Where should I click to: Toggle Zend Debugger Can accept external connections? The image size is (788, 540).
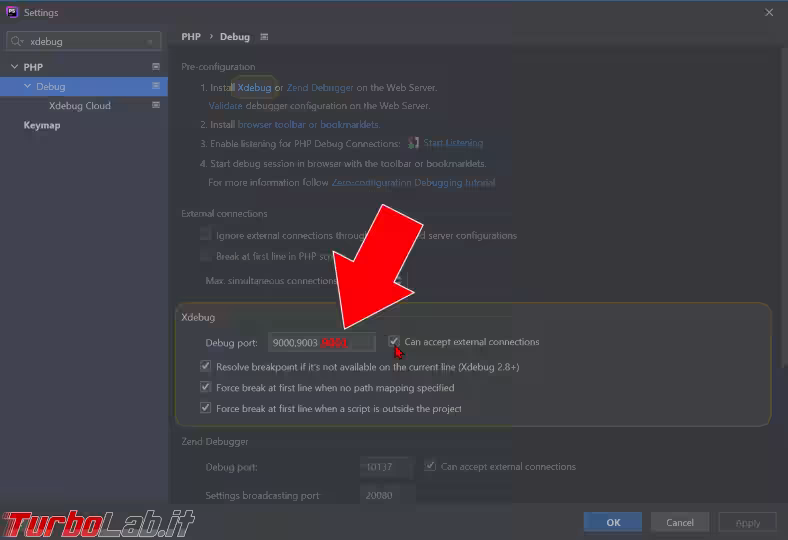coord(430,466)
